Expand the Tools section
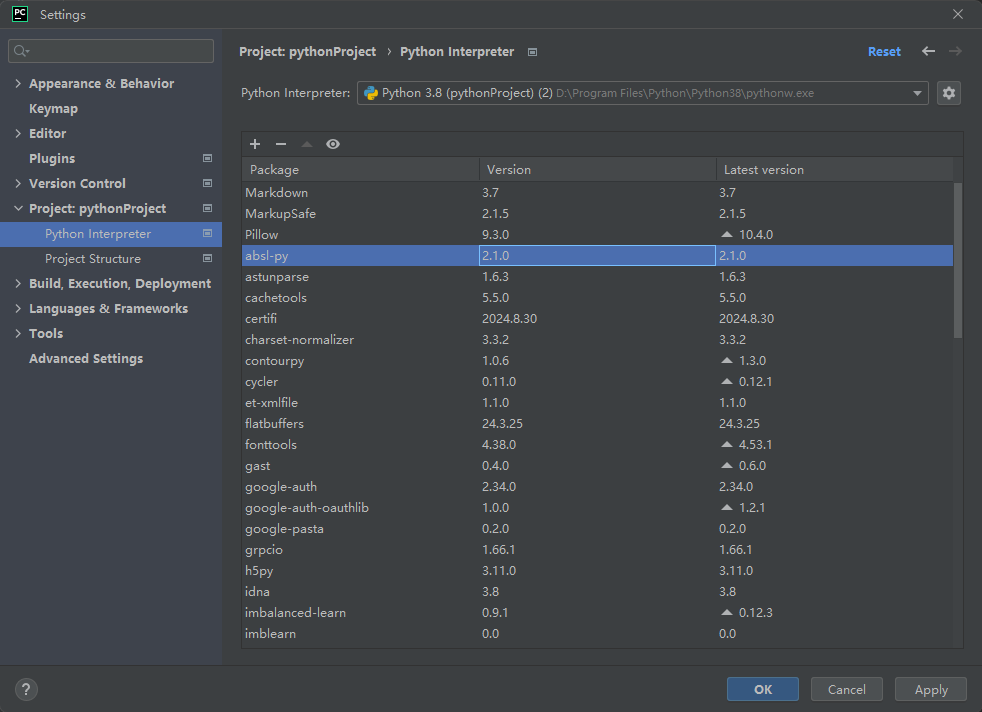Viewport: 982px width, 712px height. (18, 334)
